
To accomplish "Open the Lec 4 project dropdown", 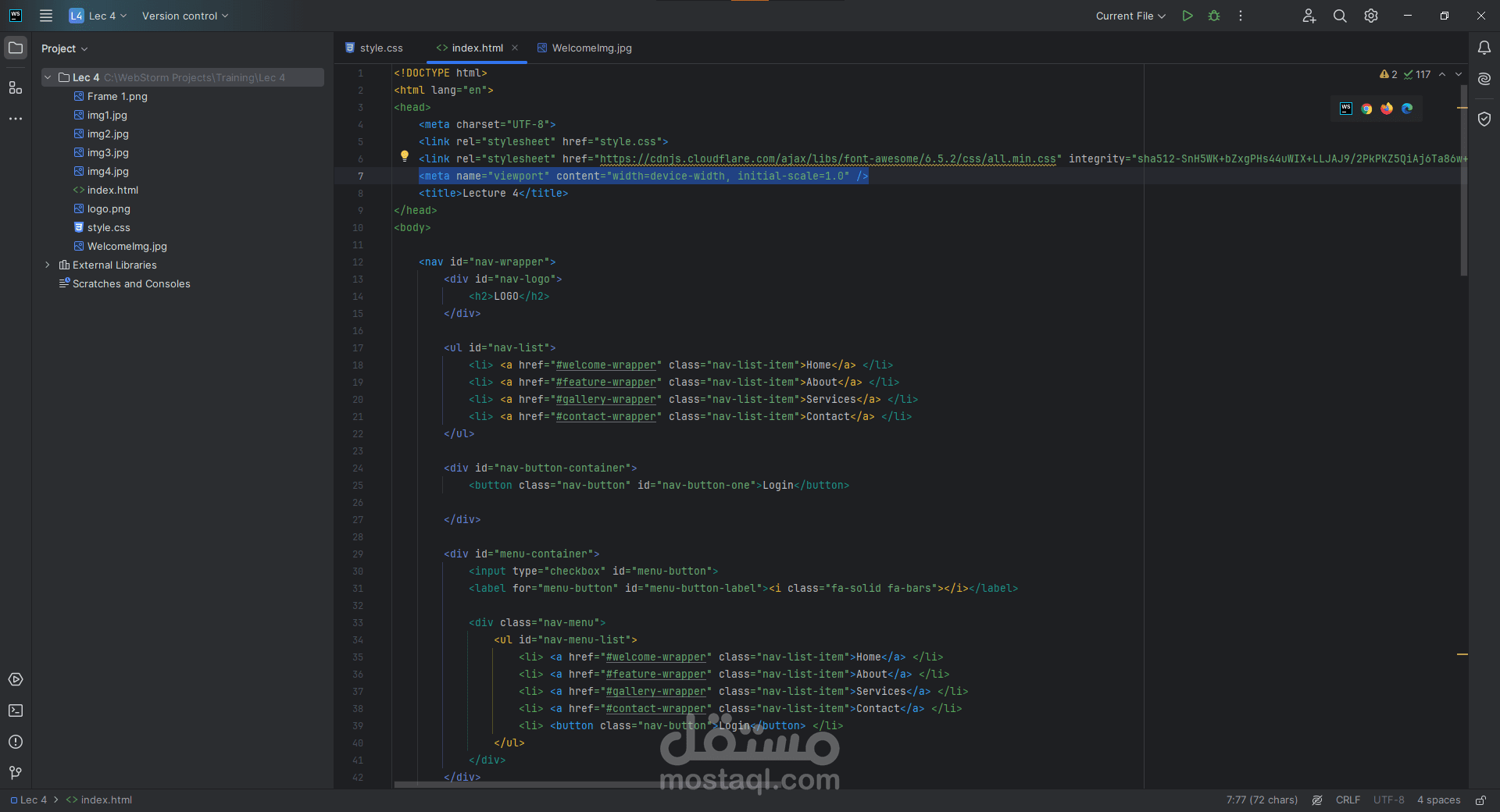I will (x=98, y=16).
